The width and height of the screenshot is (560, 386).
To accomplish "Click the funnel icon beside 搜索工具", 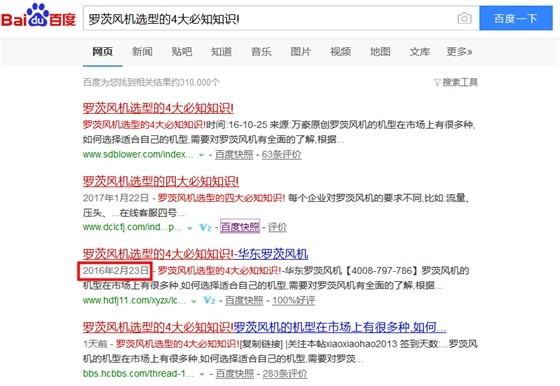I will point(437,83).
